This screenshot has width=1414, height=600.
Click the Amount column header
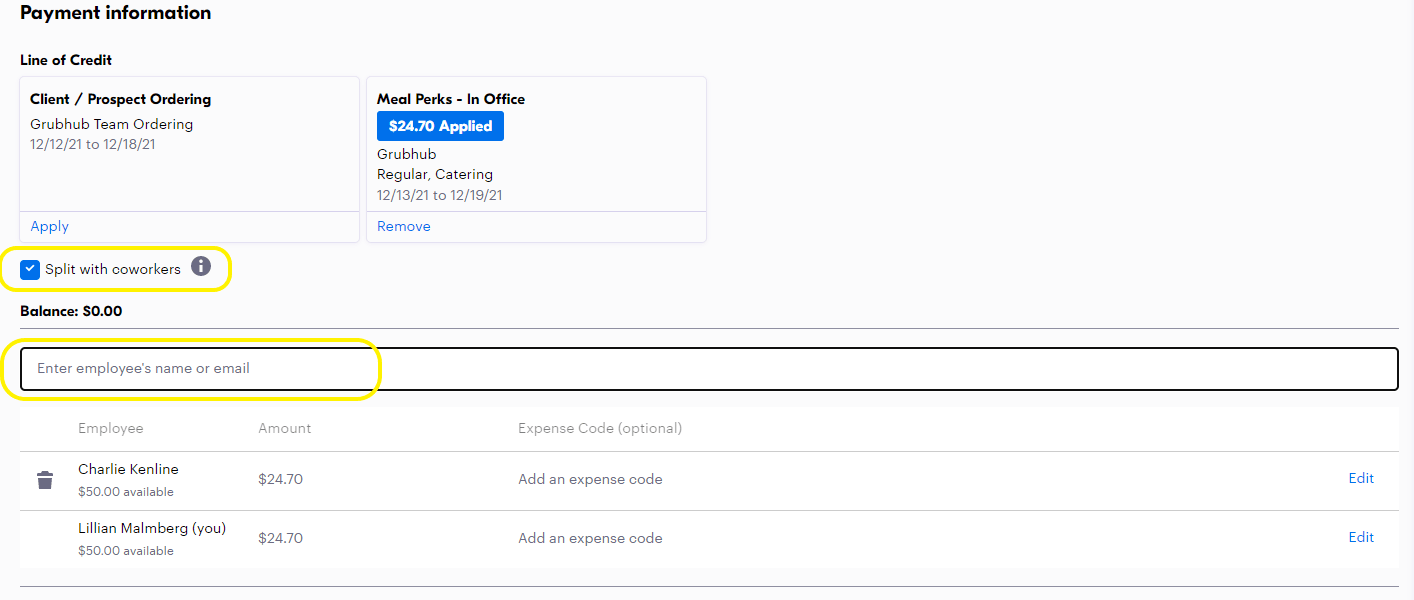284,429
